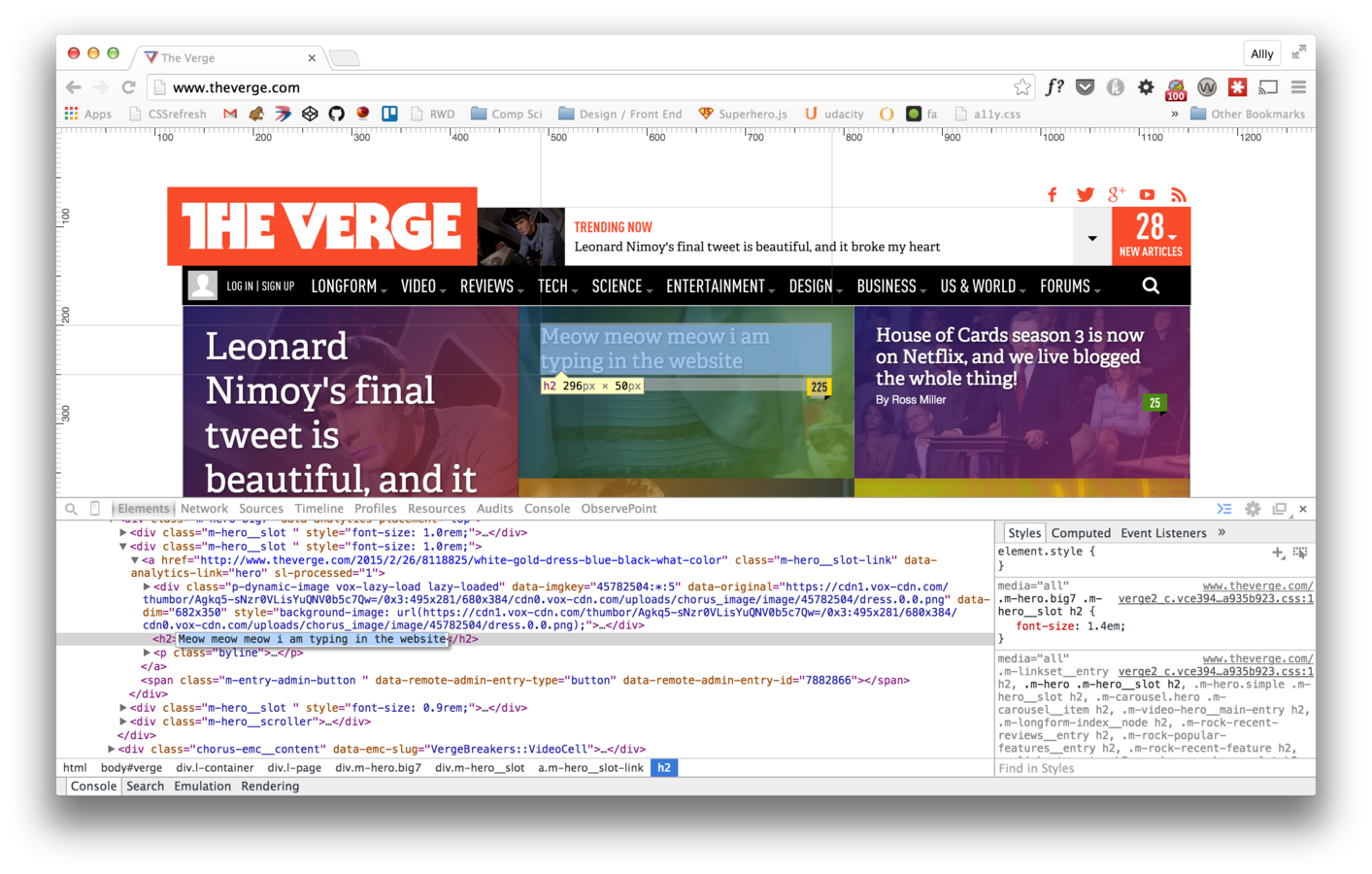Image resolution: width=1372 pixels, height=874 pixels.
Task: Click the extension icon with 100 badge
Action: (x=1176, y=89)
